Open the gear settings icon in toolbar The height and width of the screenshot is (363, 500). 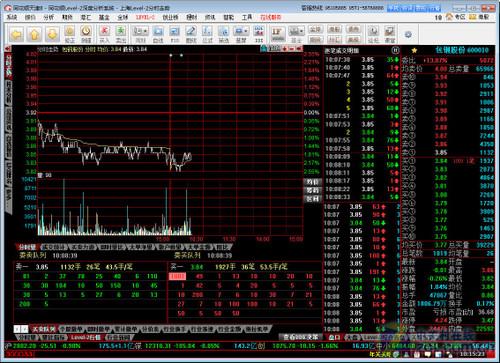(408, 34)
